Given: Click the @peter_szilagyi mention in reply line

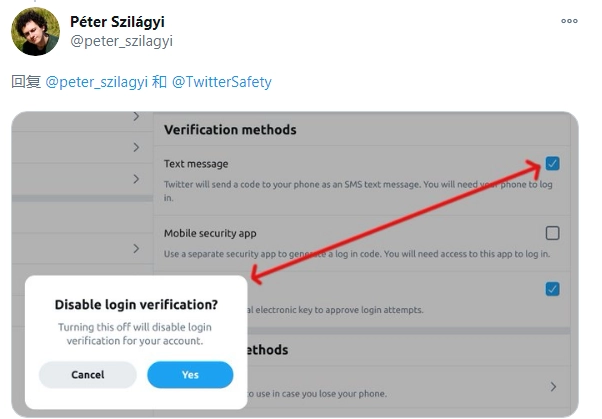Looking at the screenshot, I should pos(97,82).
